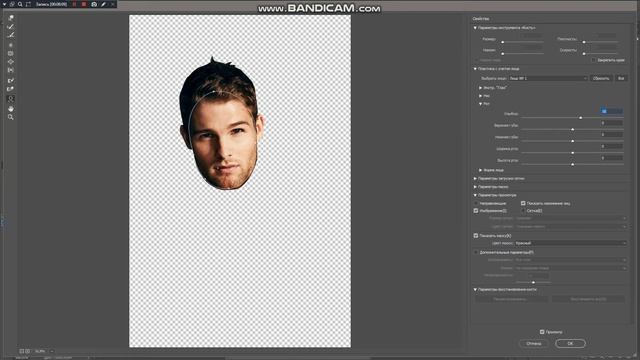
Task: Activate the Bandicam pencil drawing icon
Action: point(104,4)
